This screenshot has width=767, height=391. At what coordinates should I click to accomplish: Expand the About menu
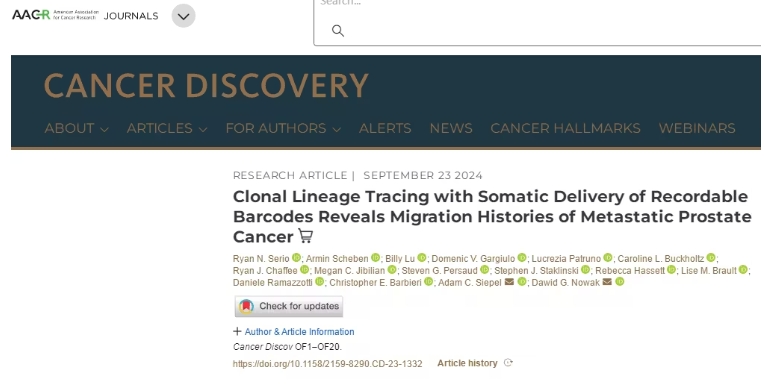(76, 128)
